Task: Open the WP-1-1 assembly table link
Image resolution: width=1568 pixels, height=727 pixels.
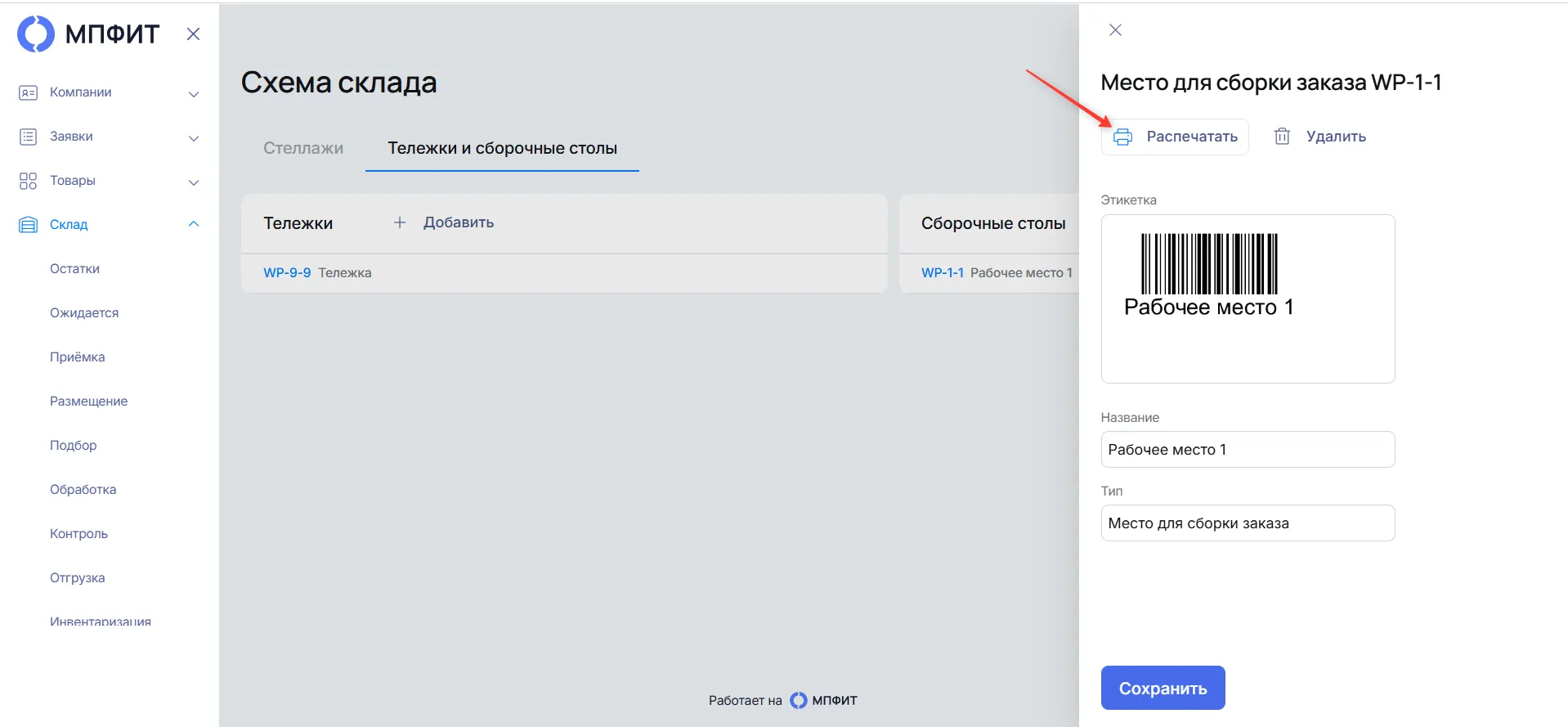Action: (943, 273)
